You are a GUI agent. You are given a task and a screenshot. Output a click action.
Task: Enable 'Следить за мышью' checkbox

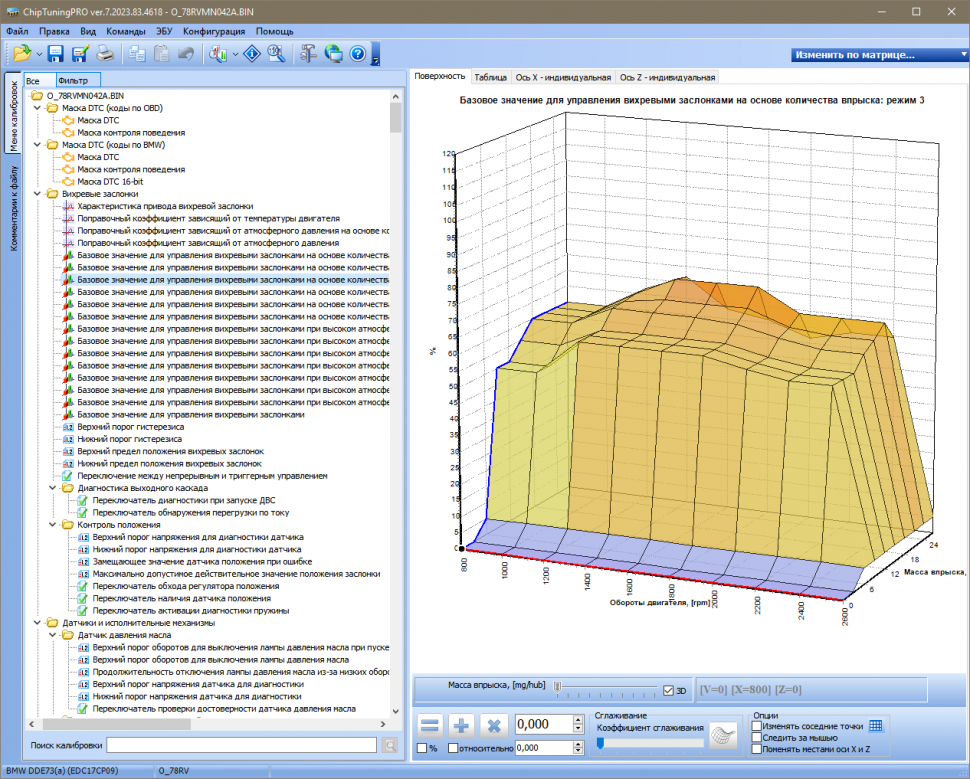[x=757, y=738]
